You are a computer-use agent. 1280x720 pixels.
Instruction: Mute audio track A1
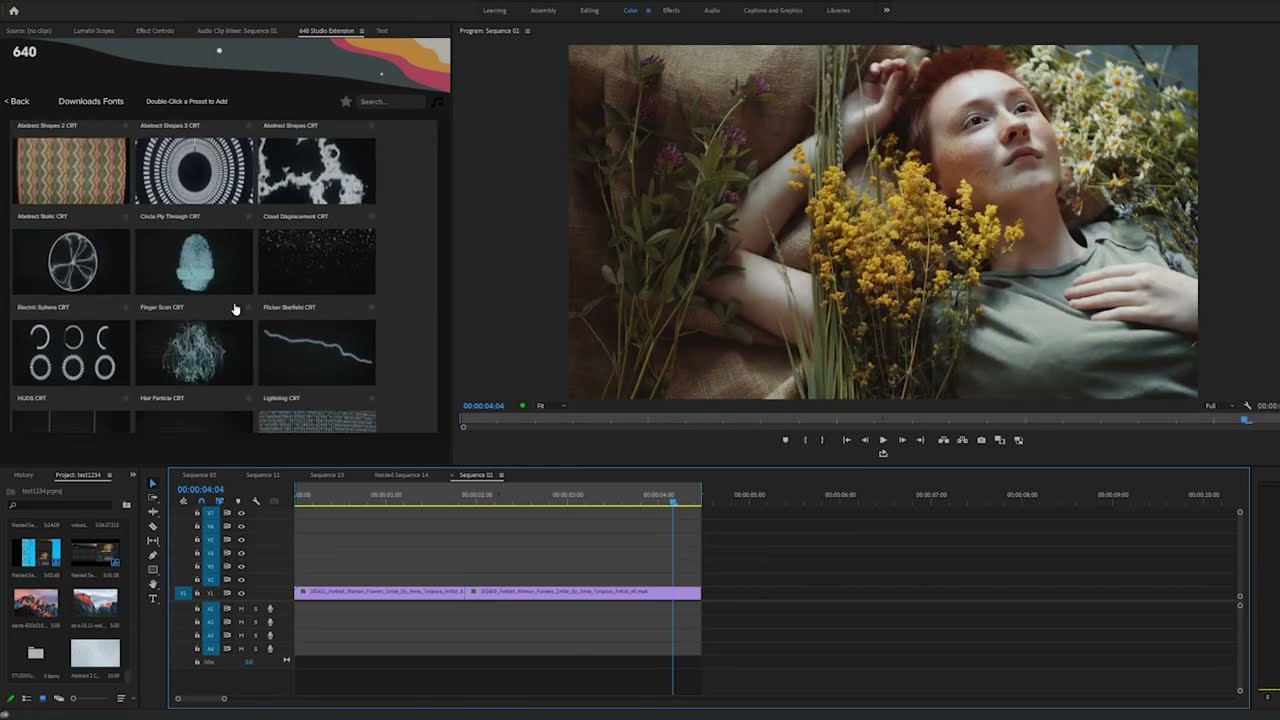tap(241, 608)
